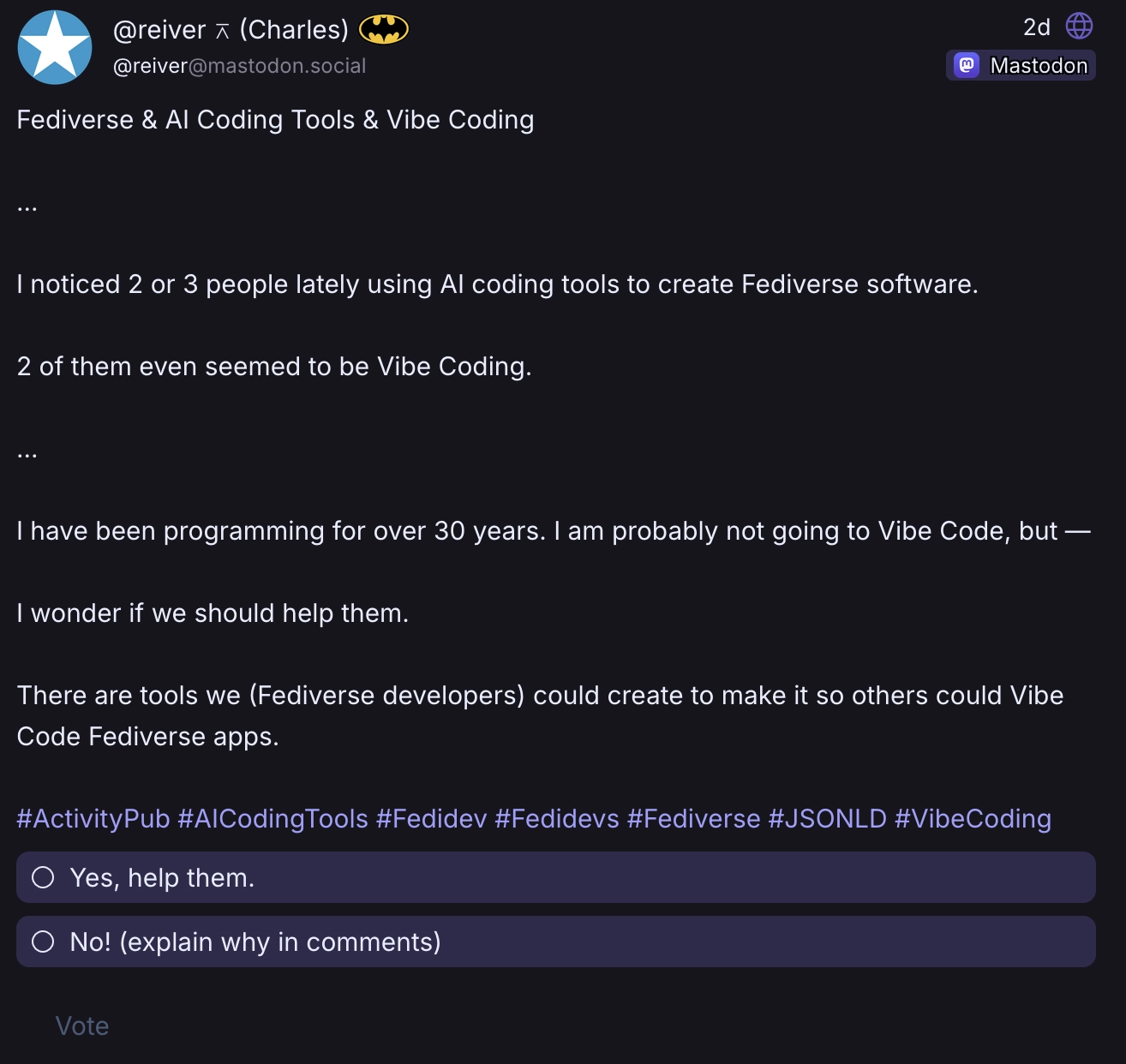Image resolution: width=1126 pixels, height=1064 pixels.
Task: Open the @reiver (Charles) display name
Action: point(231,30)
